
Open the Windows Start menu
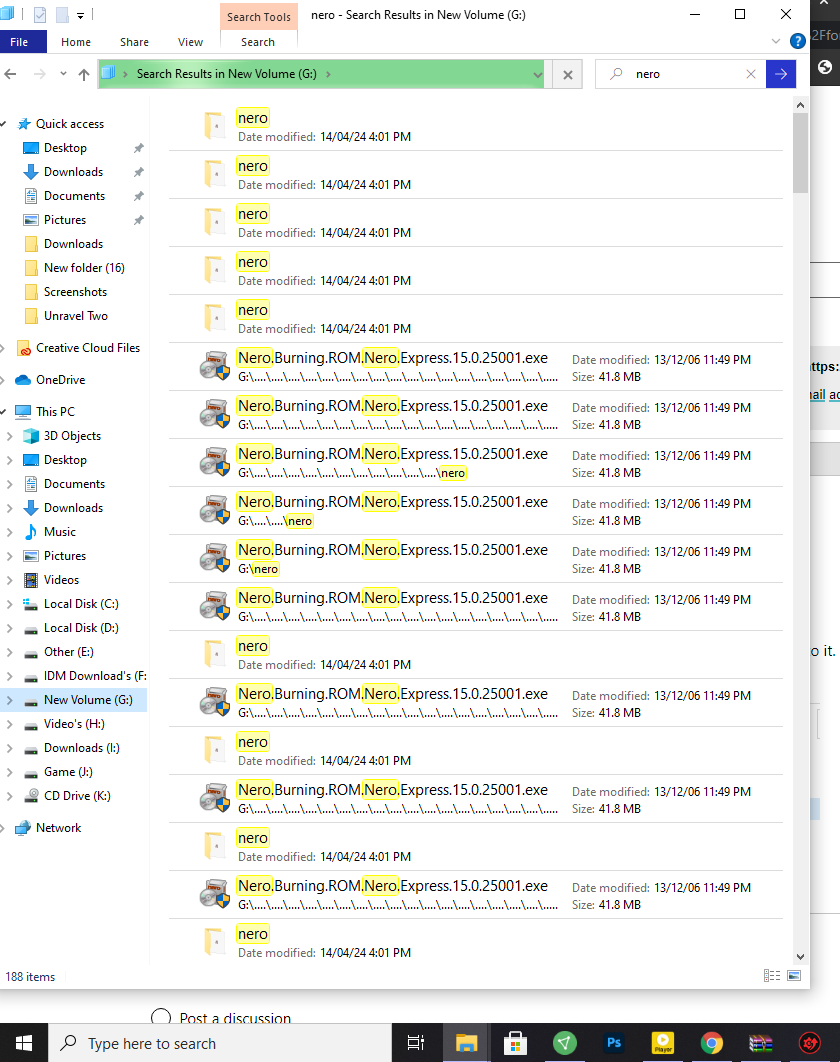(x=24, y=1043)
